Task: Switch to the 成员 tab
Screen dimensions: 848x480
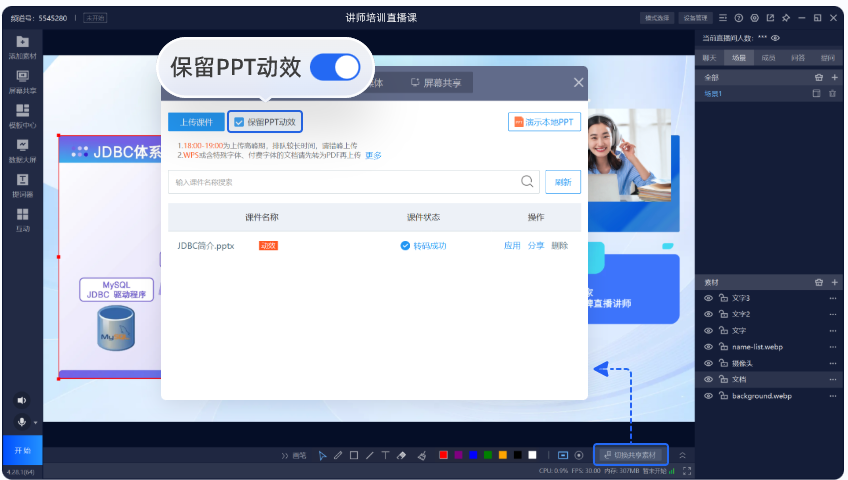Action: click(x=768, y=58)
